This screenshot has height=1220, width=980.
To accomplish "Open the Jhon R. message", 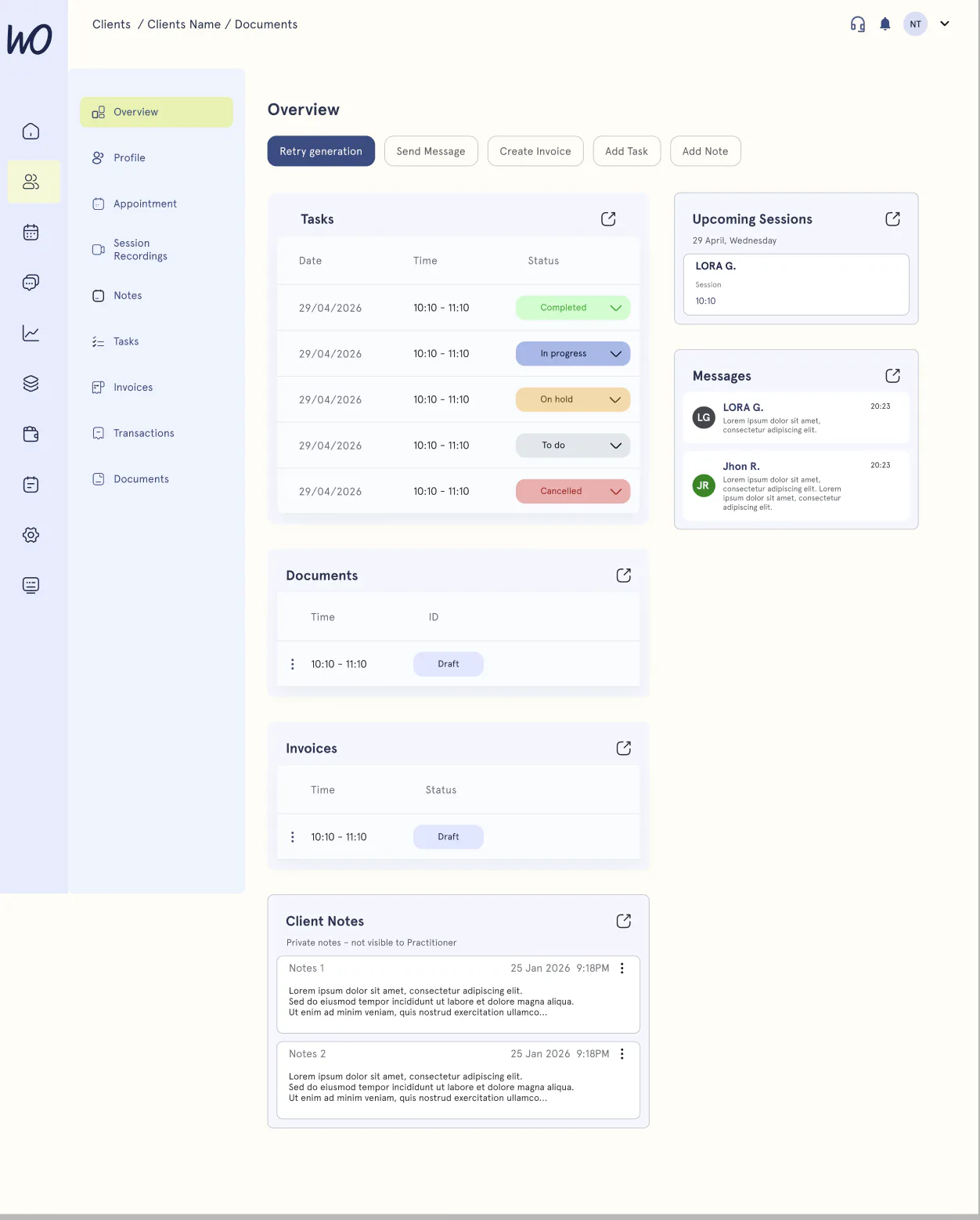I will coord(796,486).
